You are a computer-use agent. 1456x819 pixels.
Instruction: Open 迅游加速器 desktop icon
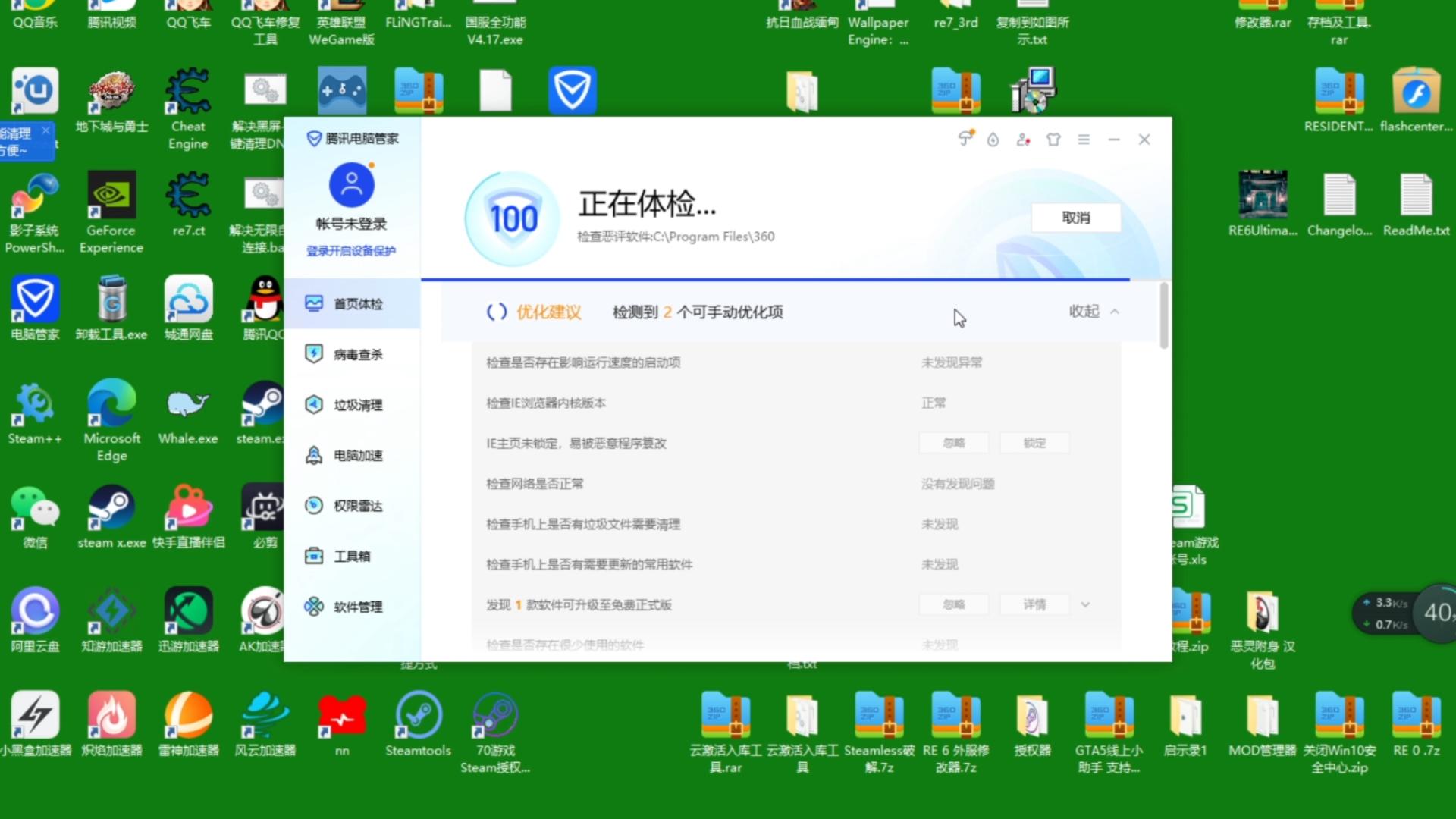[x=188, y=620]
